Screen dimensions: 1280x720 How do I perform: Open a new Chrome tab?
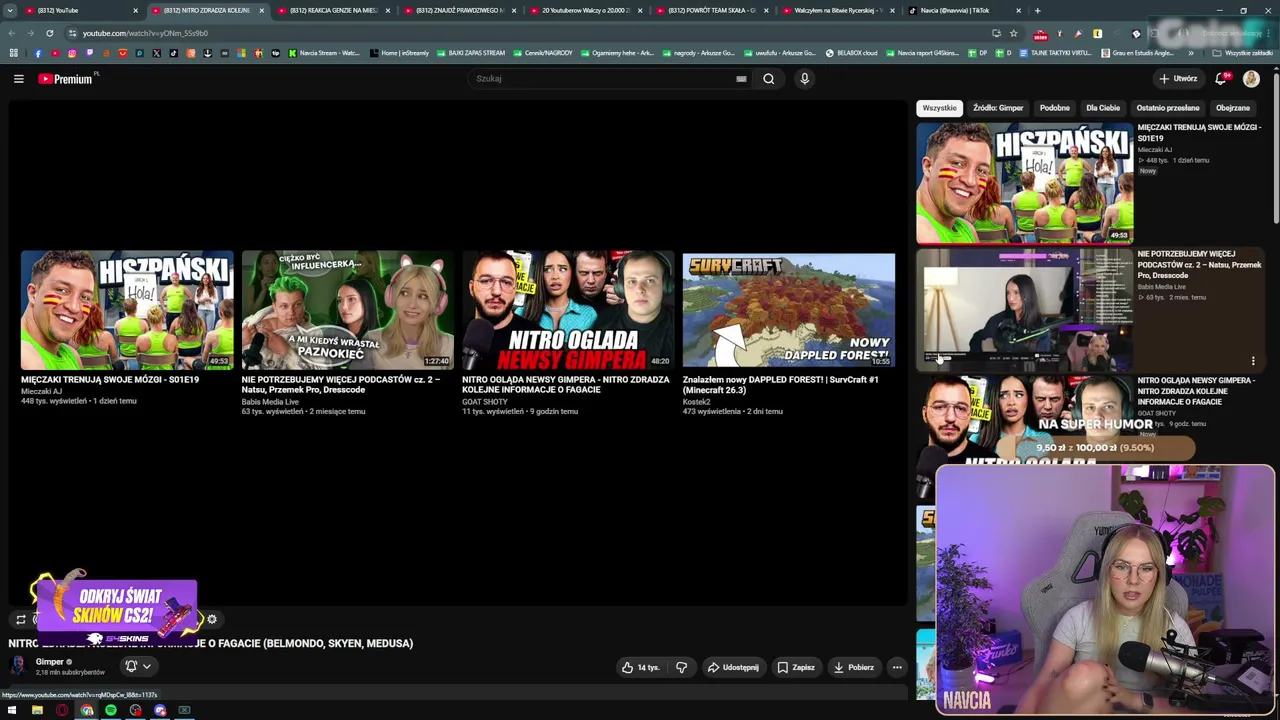tap(1037, 11)
